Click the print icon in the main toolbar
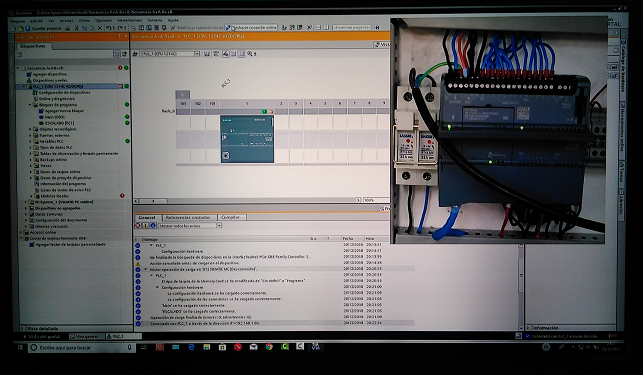This screenshot has height=375, width=643. pyautogui.click(x=68, y=28)
